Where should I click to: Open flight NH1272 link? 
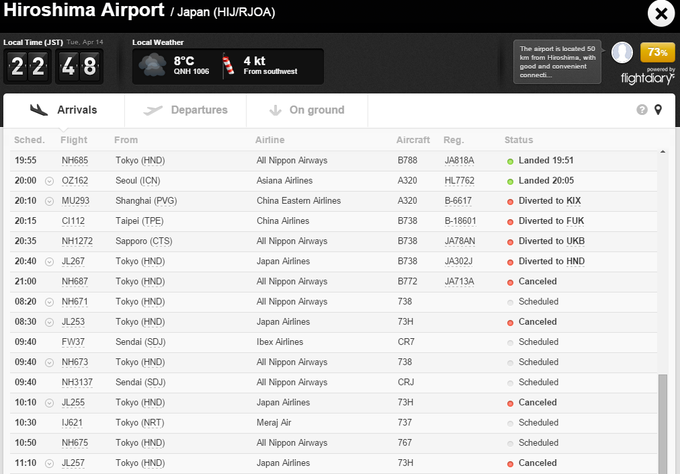click(x=77, y=241)
